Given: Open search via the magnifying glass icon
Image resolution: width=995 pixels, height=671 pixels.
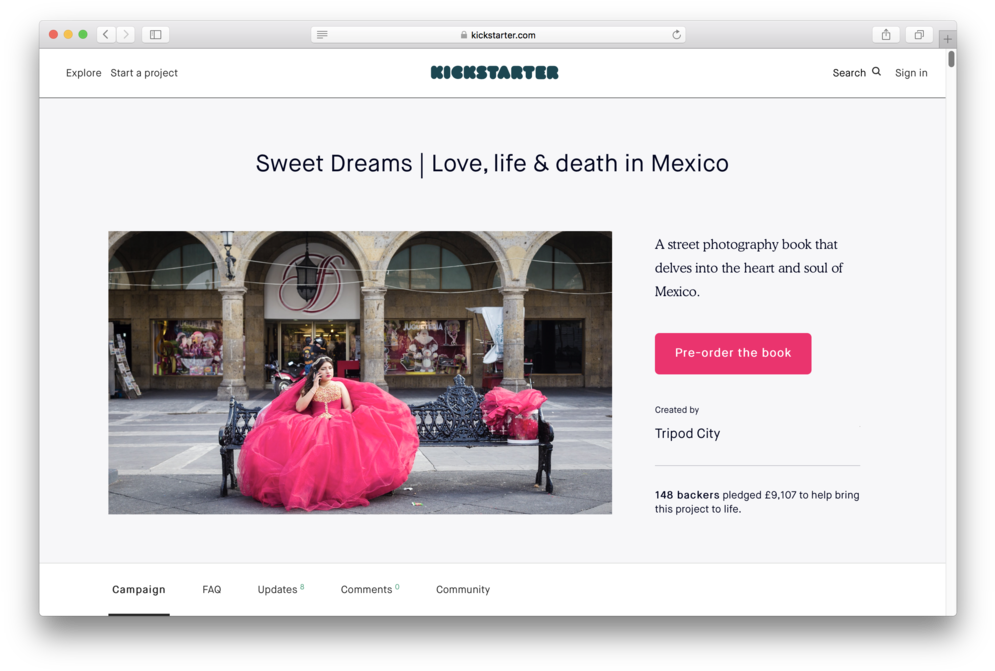Looking at the screenshot, I should pyautogui.click(x=877, y=71).
